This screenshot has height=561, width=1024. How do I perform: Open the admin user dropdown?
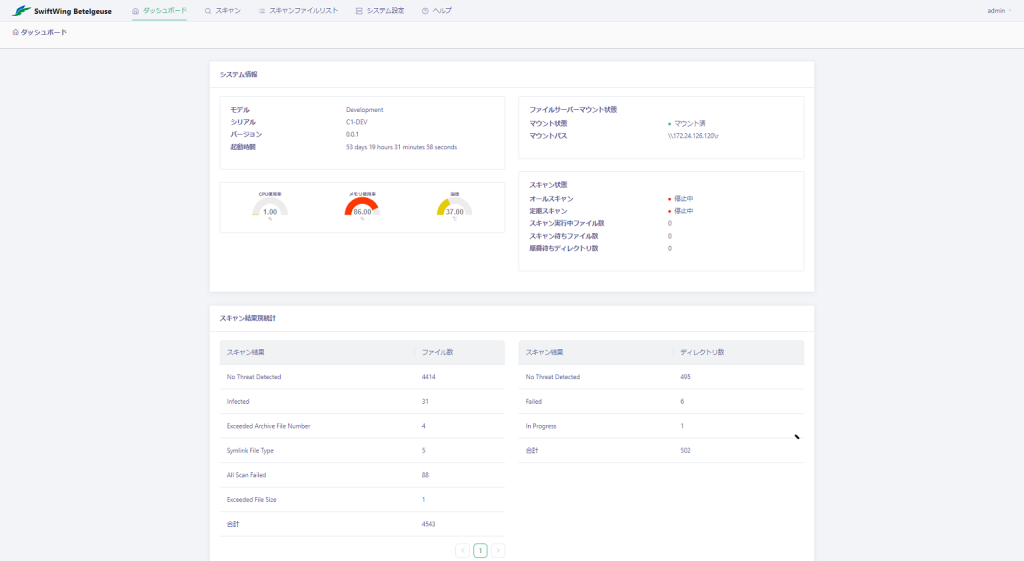coord(999,10)
